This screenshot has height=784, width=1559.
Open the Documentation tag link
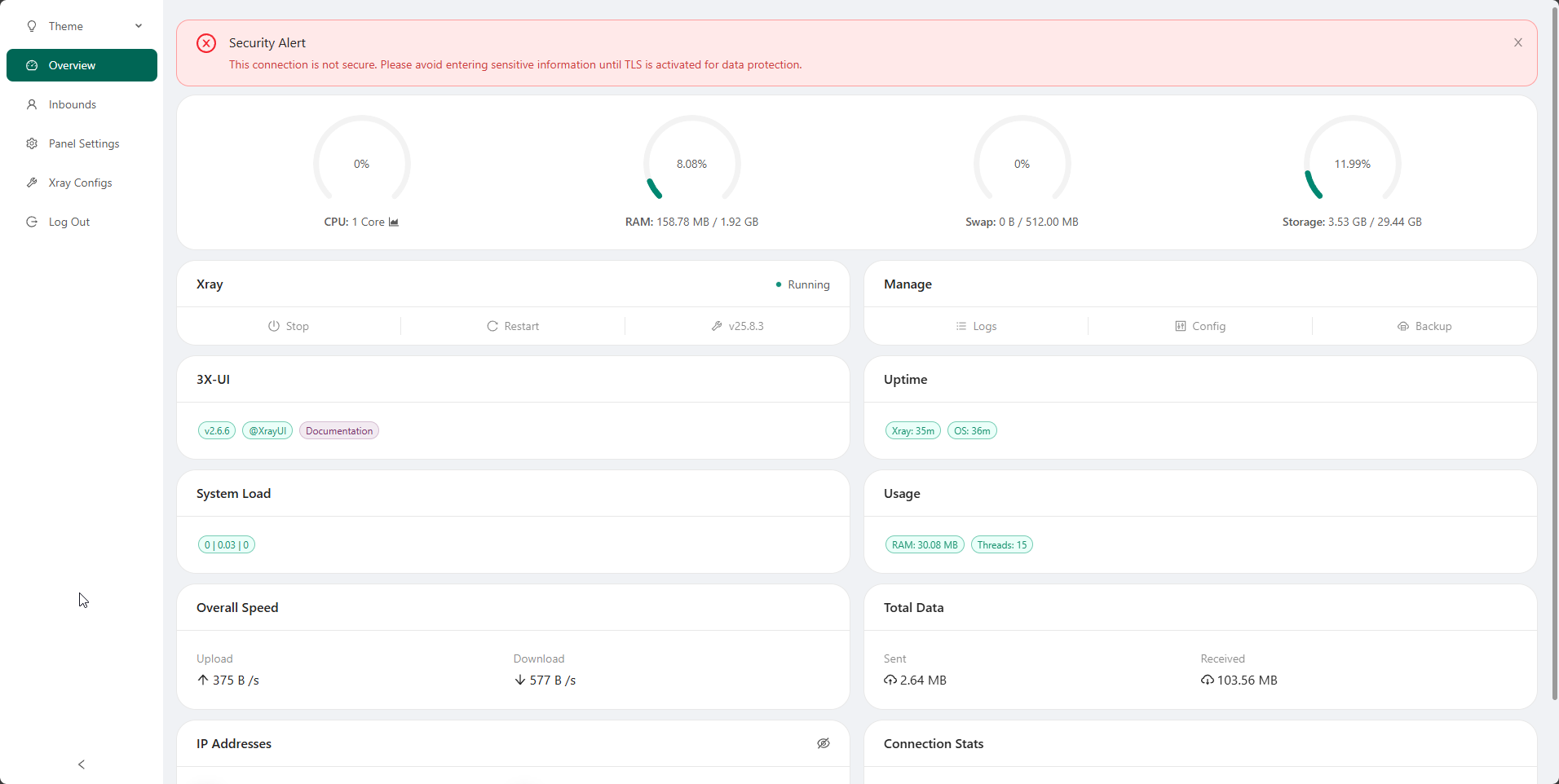tap(339, 431)
